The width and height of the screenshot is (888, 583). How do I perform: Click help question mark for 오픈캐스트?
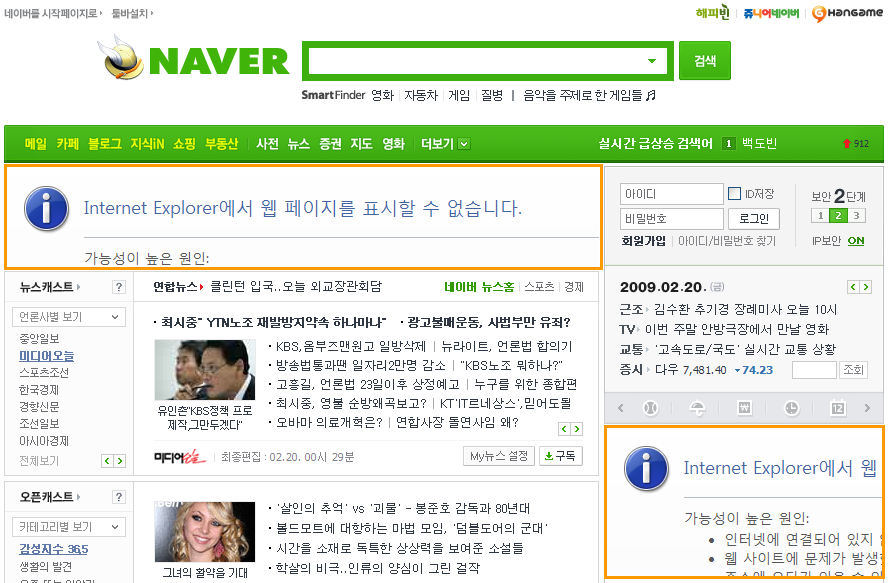coord(118,497)
